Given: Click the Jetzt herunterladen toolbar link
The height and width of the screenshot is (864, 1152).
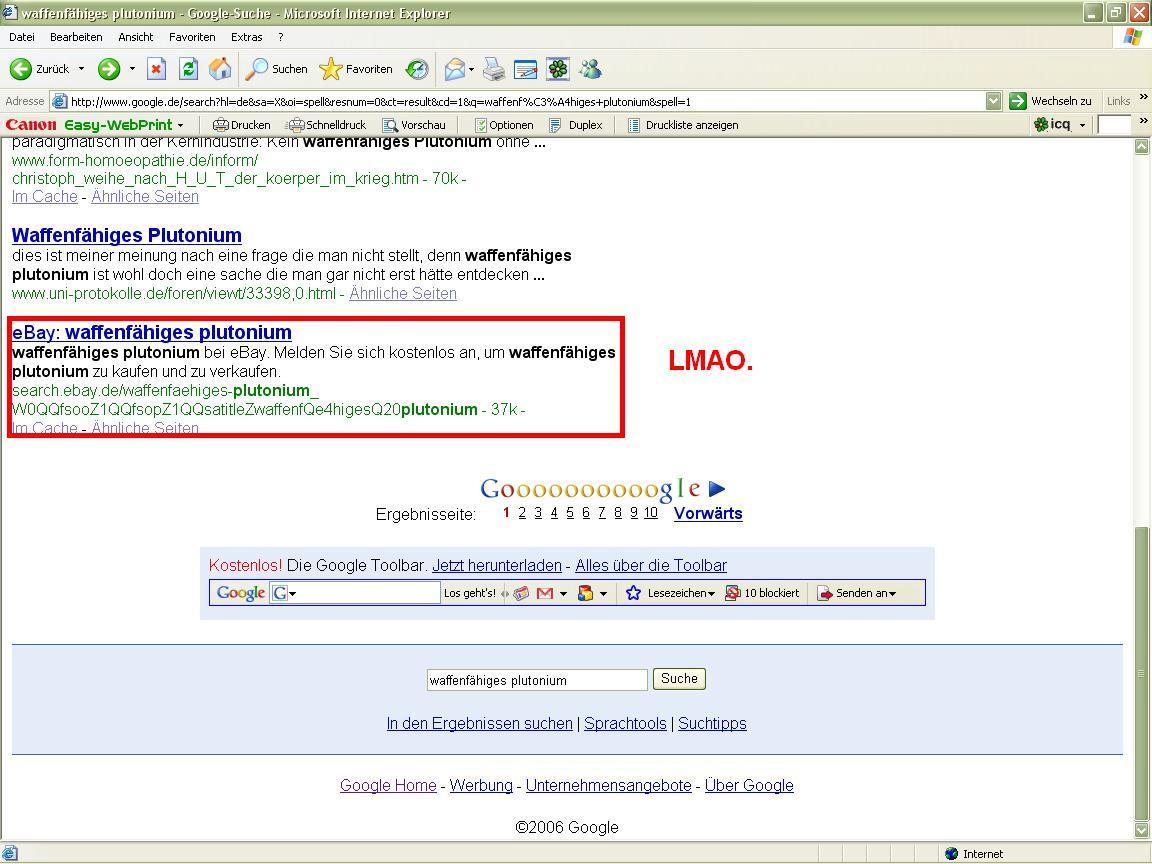Looking at the screenshot, I should click(x=497, y=566).
